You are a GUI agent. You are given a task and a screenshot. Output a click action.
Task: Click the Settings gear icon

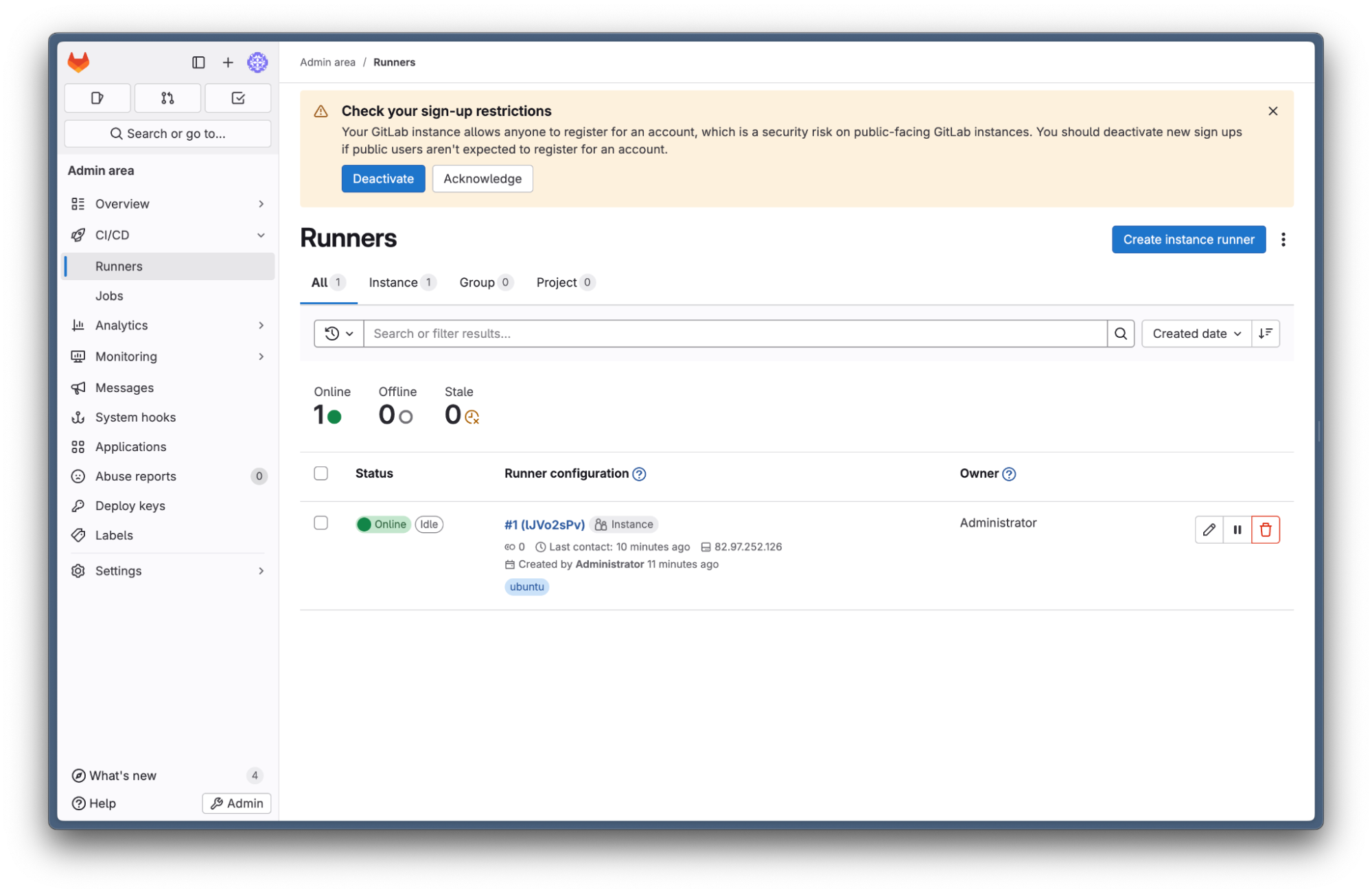tap(78, 571)
